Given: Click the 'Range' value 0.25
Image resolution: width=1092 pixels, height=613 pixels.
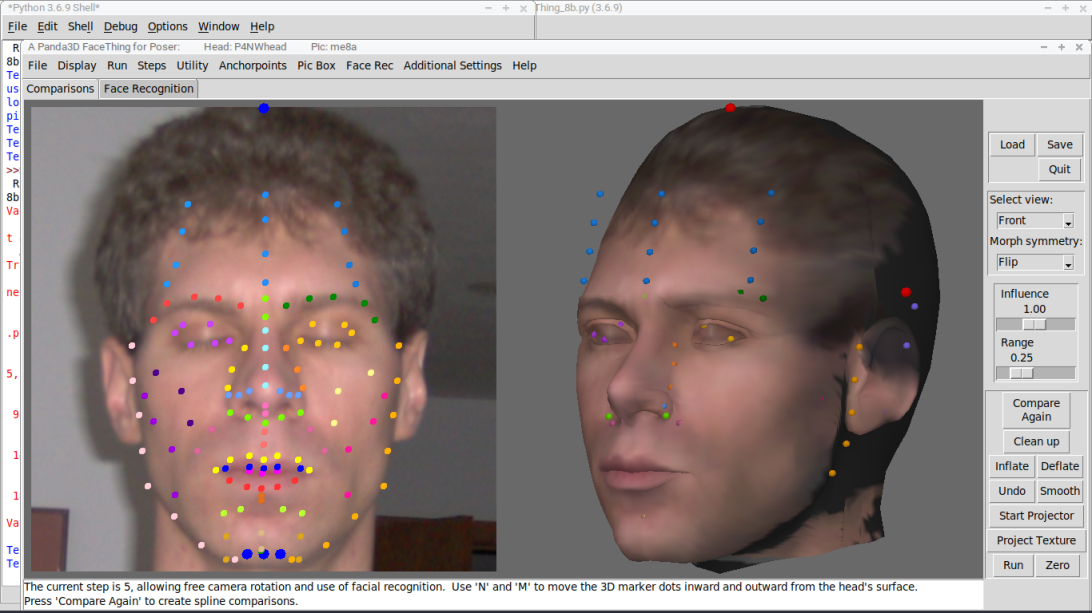Looking at the screenshot, I should pyautogui.click(x=1021, y=358).
